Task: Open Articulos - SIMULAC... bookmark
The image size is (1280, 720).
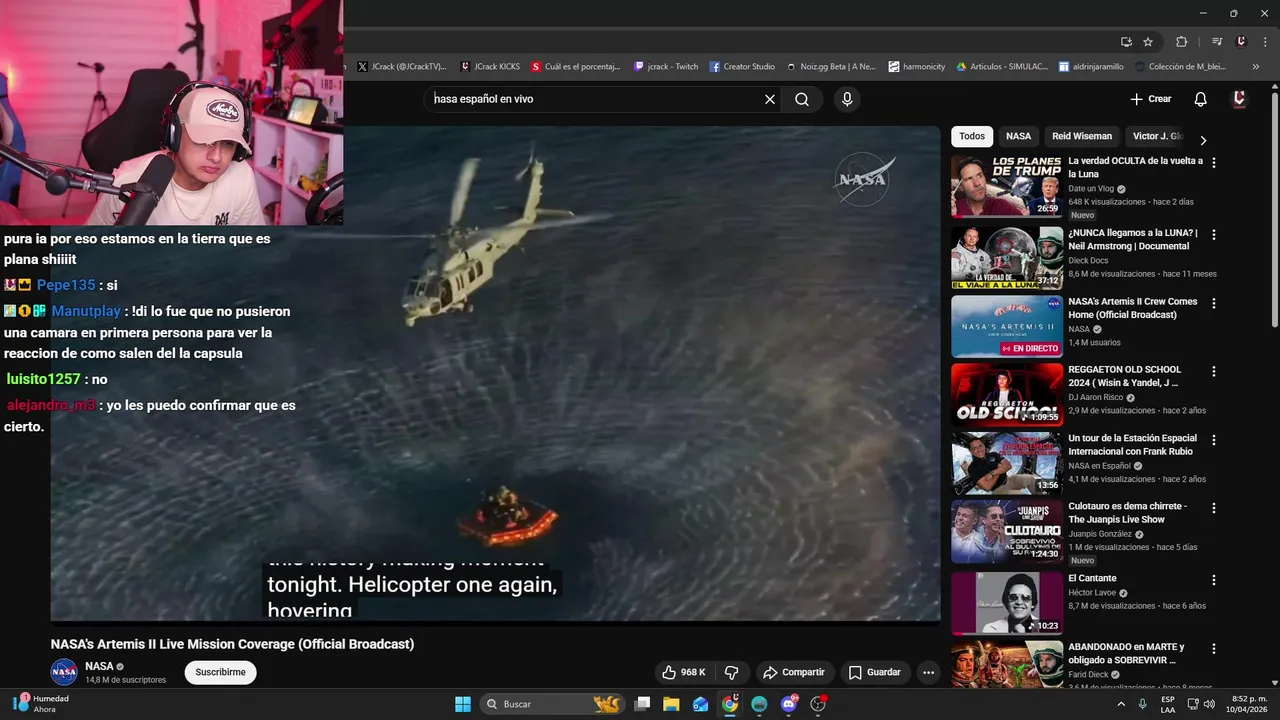Action: (1002, 67)
